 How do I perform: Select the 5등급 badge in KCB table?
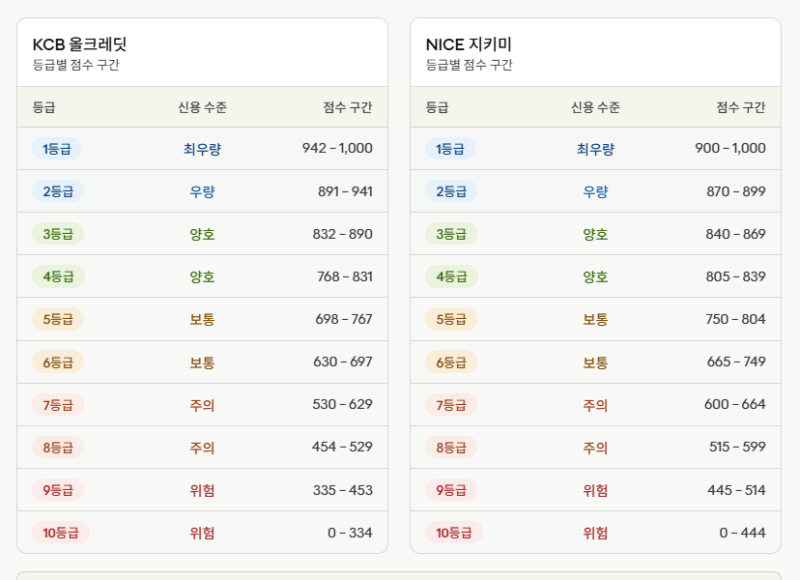[58, 319]
